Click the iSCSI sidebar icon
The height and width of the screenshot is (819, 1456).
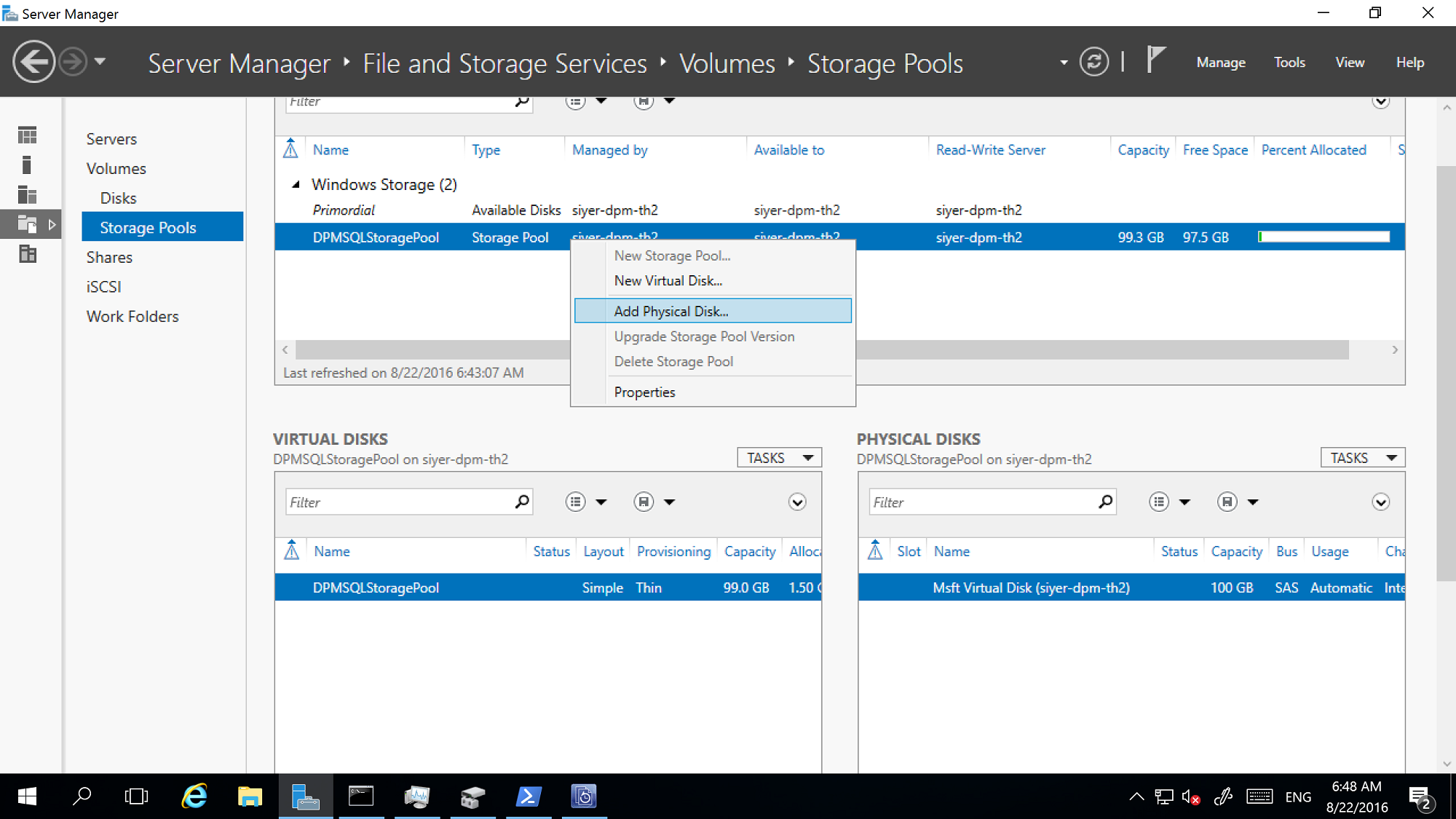(x=103, y=286)
